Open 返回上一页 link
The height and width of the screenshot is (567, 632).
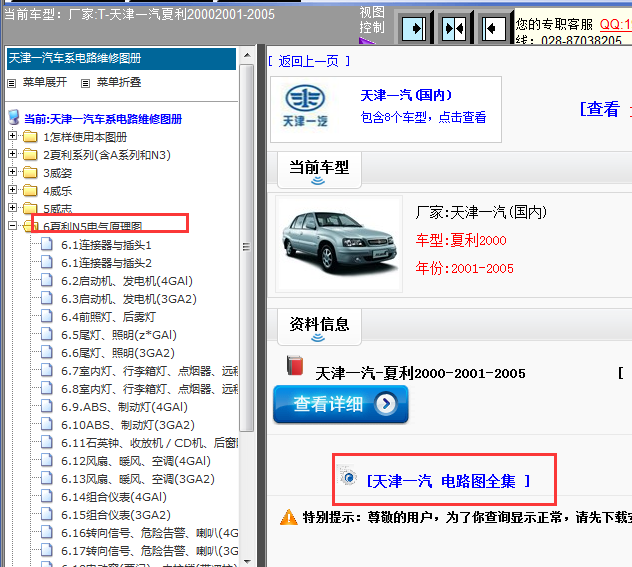point(309,61)
